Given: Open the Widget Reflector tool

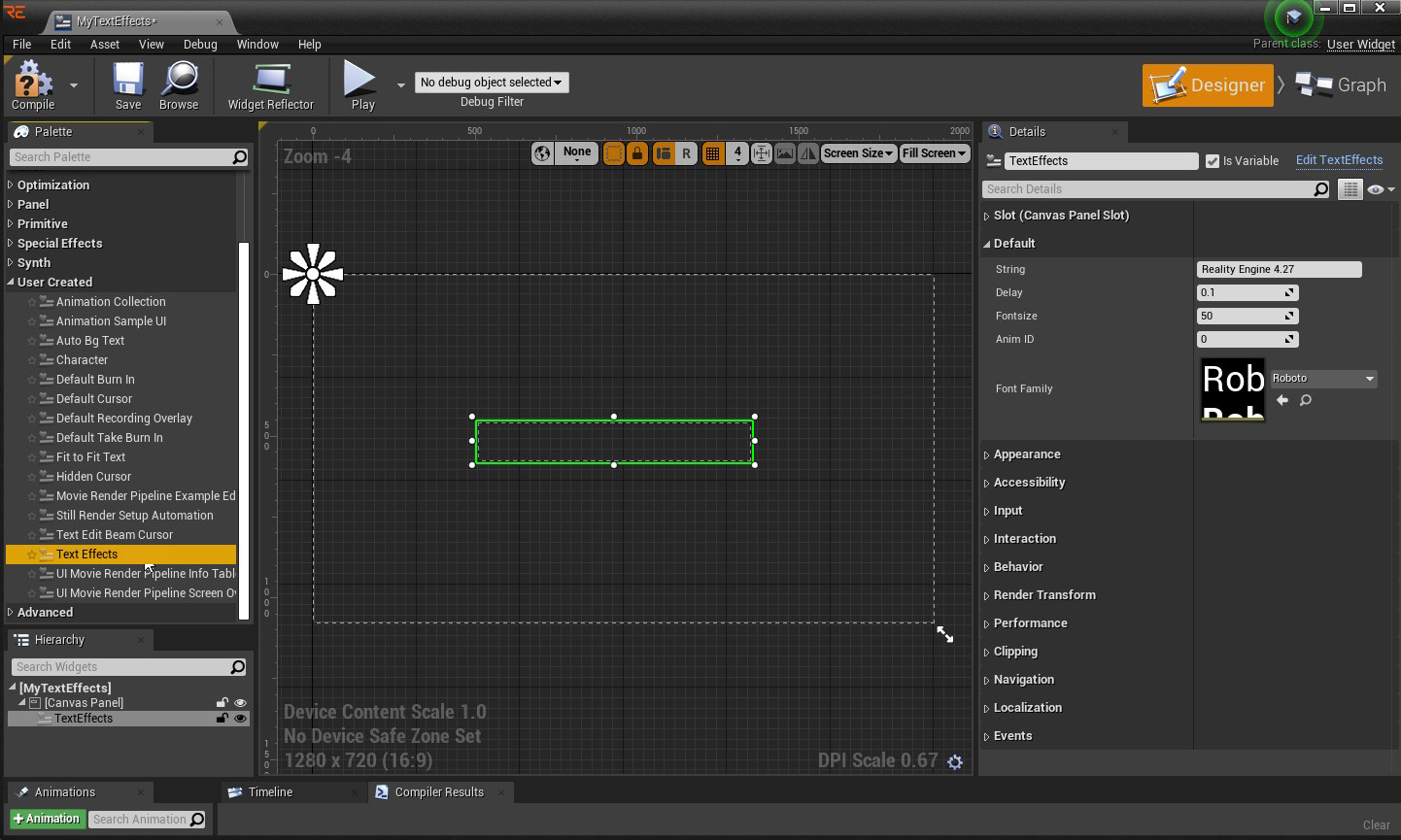Looking at the screenshot, I should tap(270, 85).
